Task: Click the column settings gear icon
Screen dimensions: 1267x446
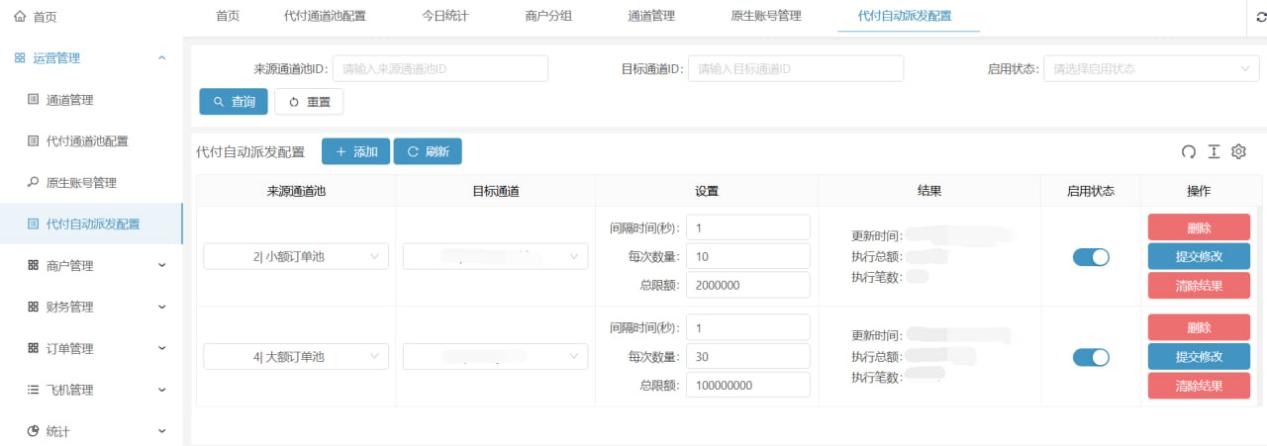Action: pos(1239,152)
